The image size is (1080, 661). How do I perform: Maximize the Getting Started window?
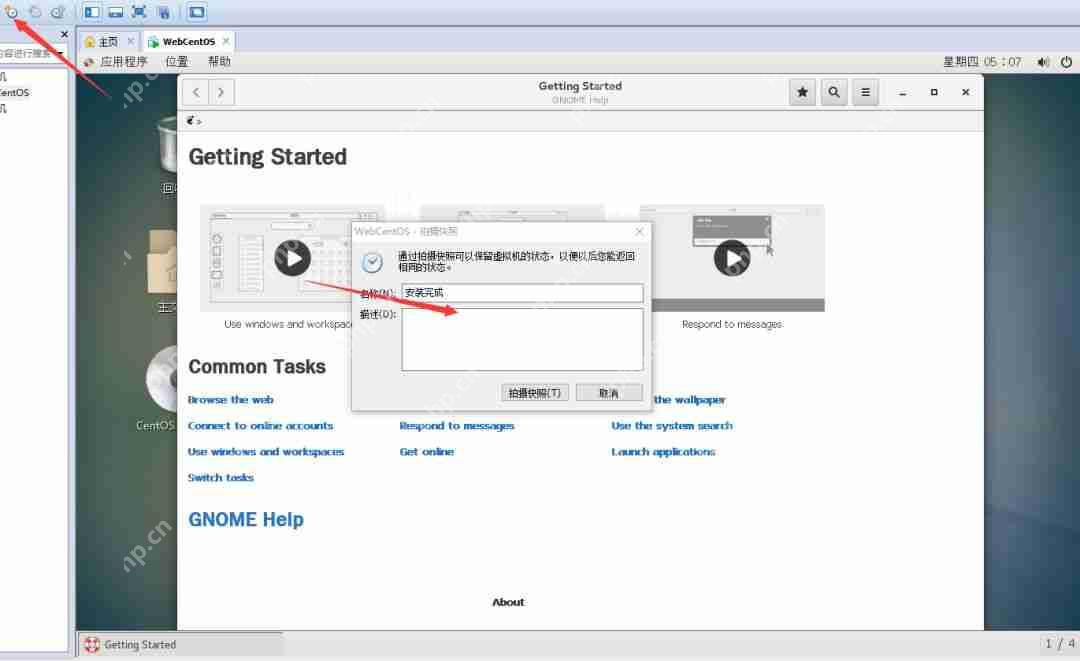[934, 92]
